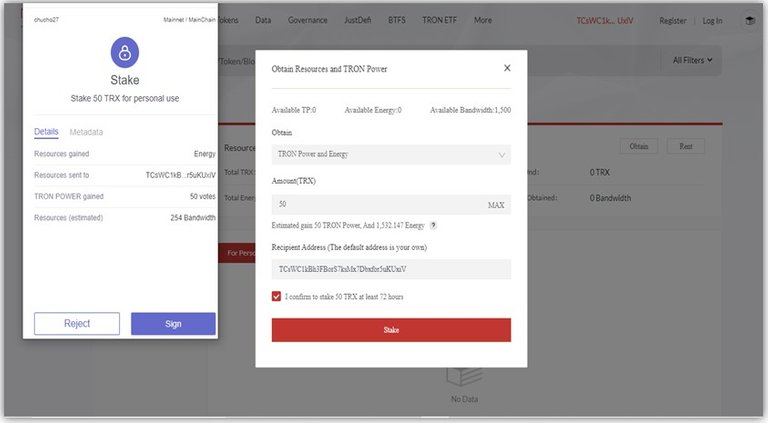The image size is (768, 423).
Task: Open the JustDefi menu item
Action: 358,20
